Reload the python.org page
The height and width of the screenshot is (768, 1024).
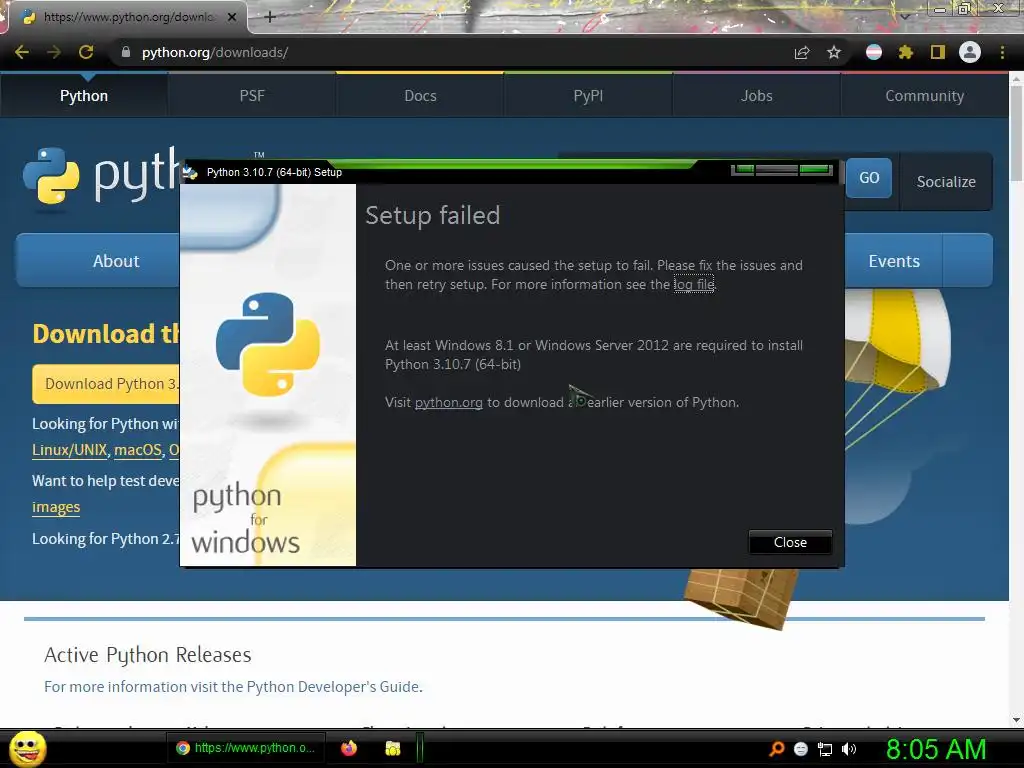[86, 52]
